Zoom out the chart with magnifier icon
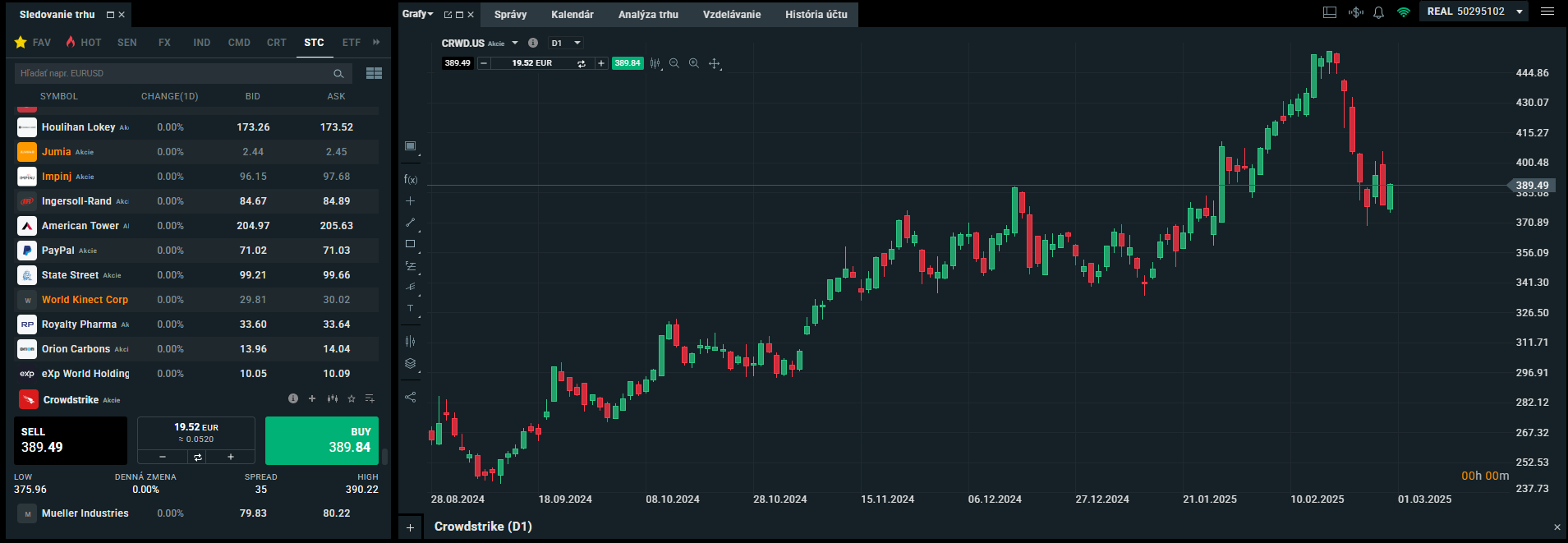The image size is (1568, 543). 674,63
